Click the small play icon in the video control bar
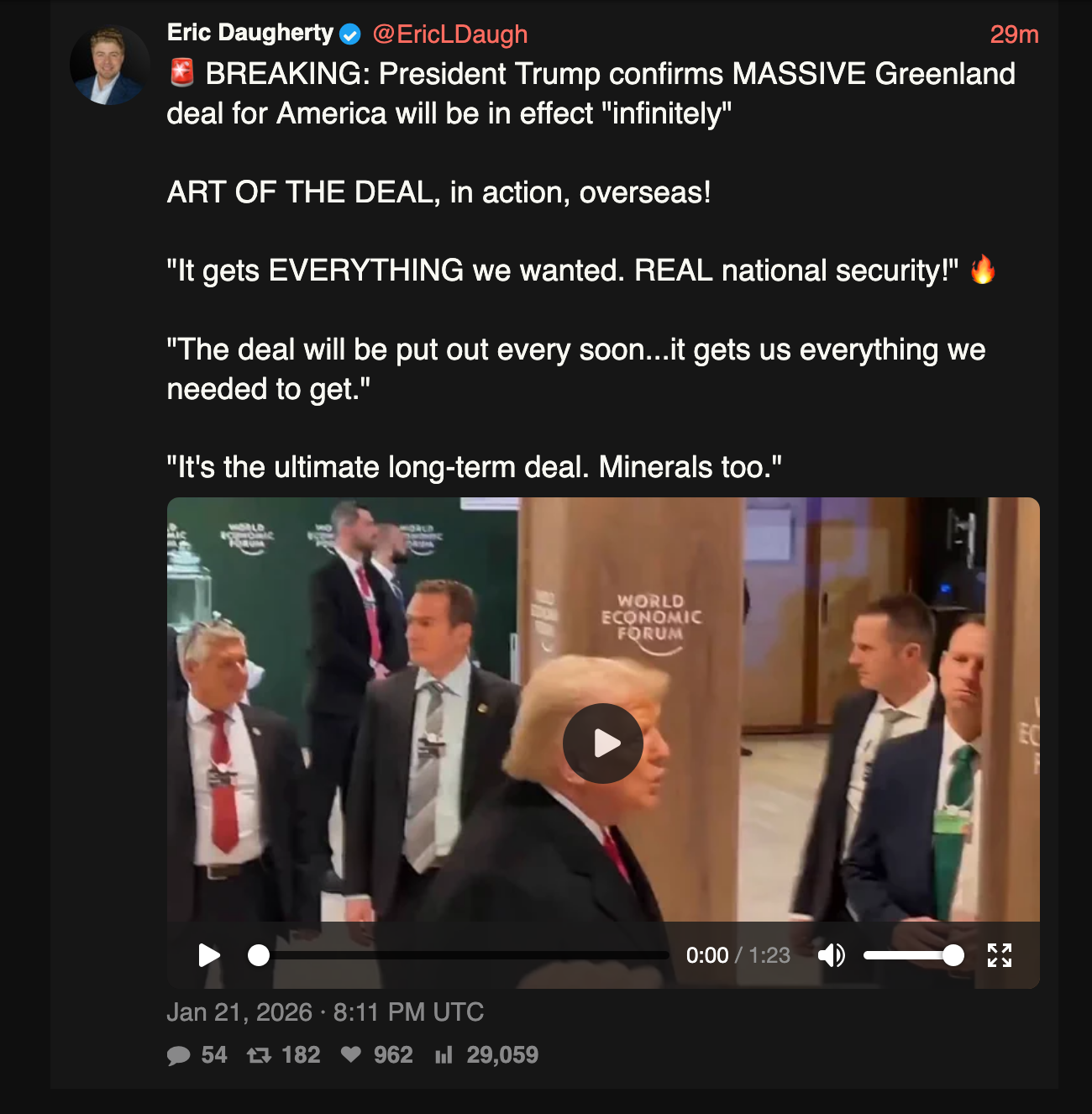Screen dimensions: 1092x1114 point(209,955)
